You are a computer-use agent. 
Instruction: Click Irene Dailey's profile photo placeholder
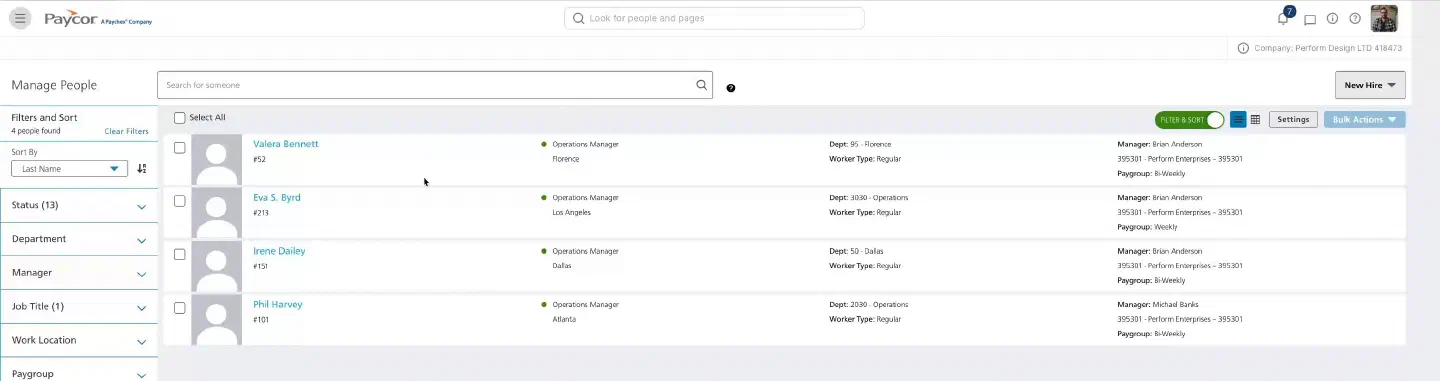coord(216,266)
